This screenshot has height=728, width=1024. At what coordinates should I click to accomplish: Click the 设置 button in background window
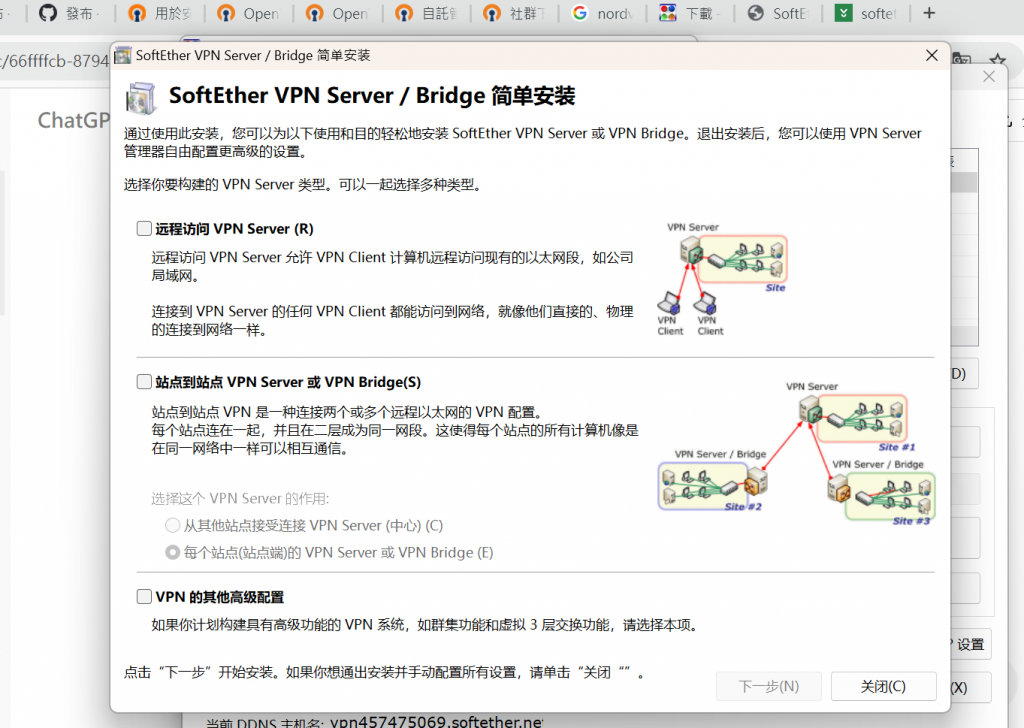tap(970, 644)
